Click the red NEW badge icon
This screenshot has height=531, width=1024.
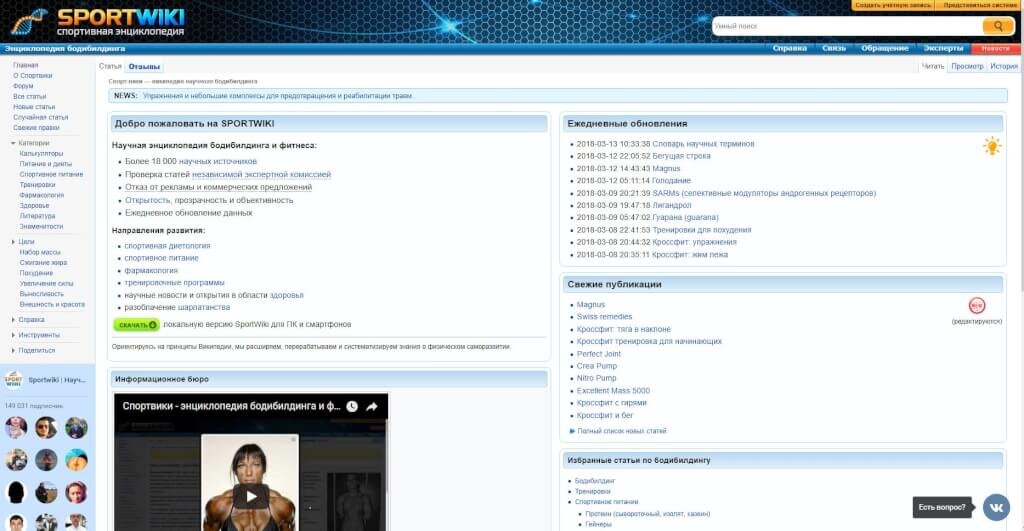tap(977, 306)
